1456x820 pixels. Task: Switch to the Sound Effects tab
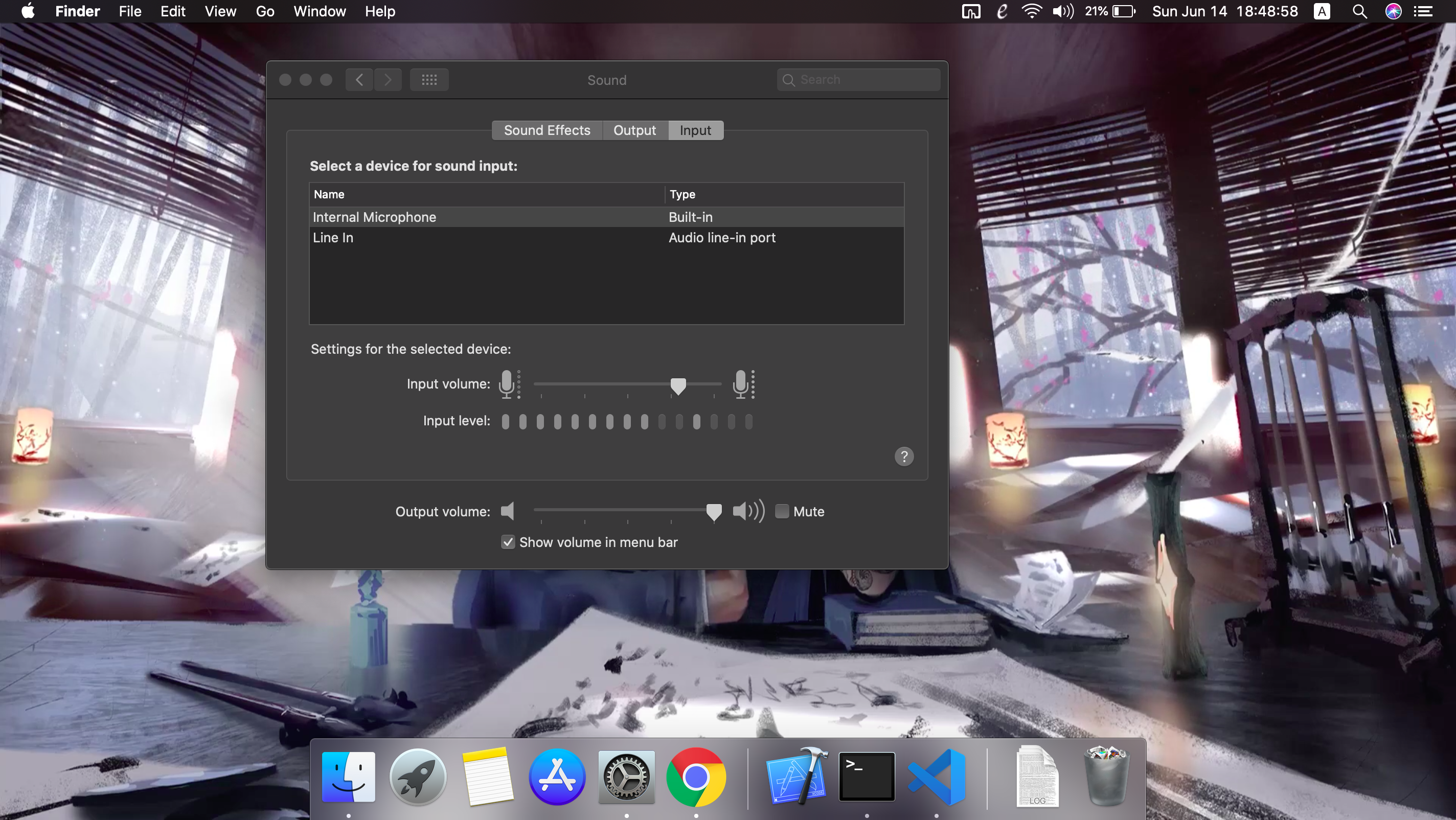point(546,130)
